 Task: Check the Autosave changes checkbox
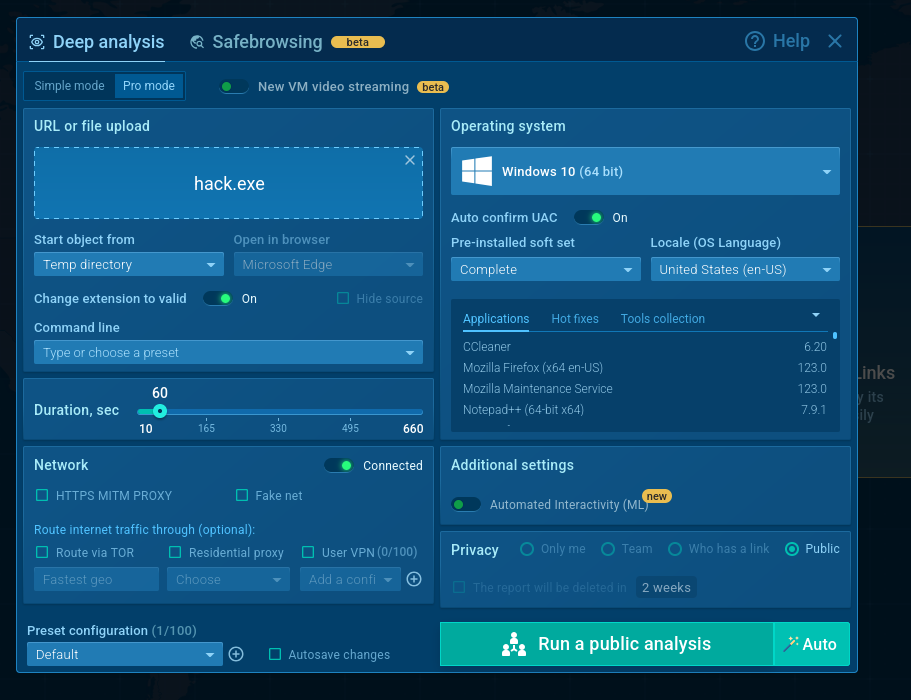275,654
